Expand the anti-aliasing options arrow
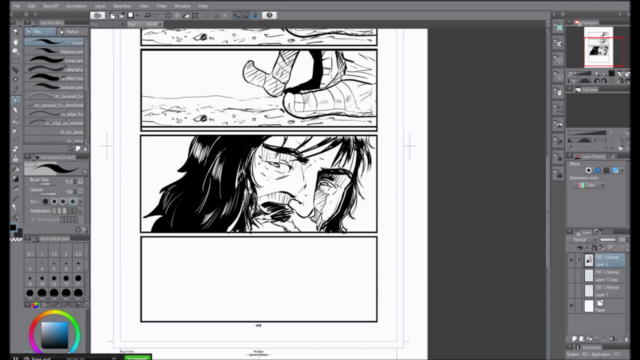Viewport: 640px width, 360px height. (x=80, y=201)
